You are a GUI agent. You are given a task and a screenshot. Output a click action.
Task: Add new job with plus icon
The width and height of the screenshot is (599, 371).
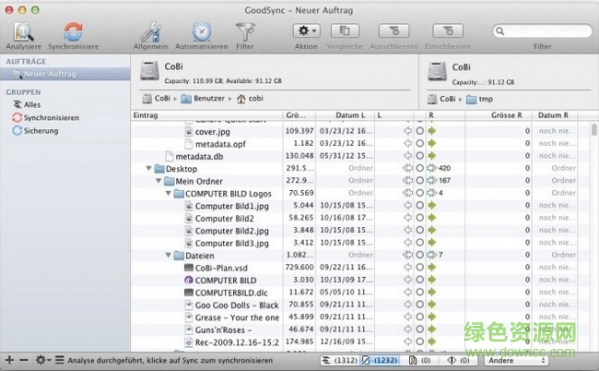10,360
